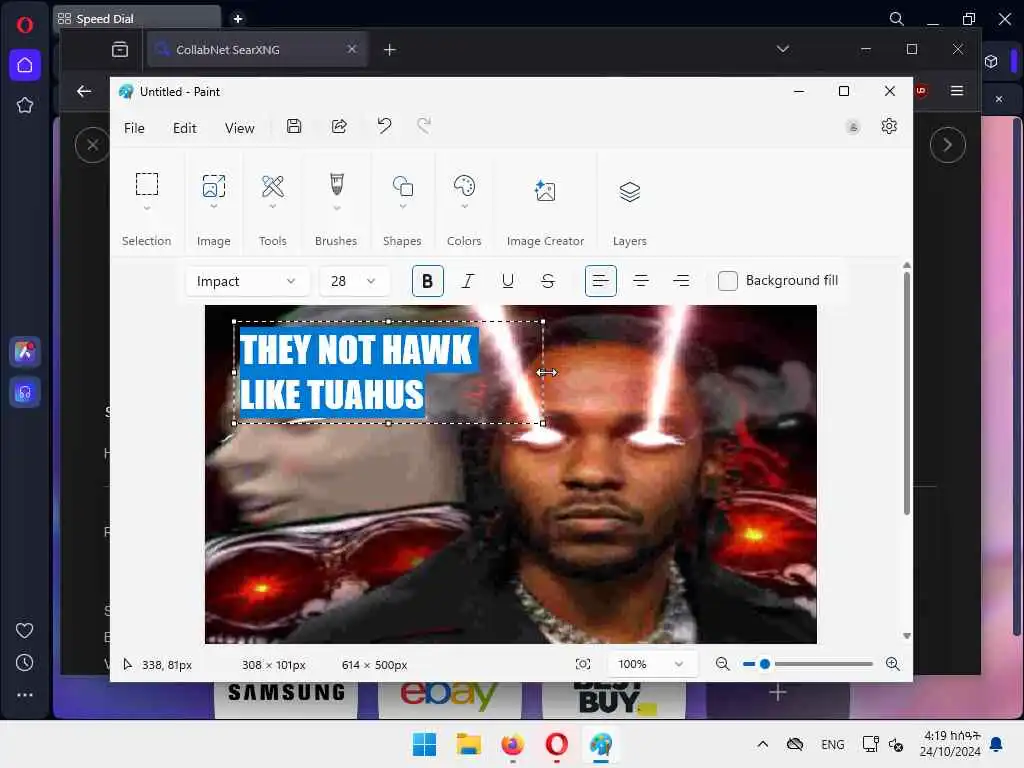The width and height of the screenshot is (1024, 768).
Task: Click the Paint vertical scrollbar
Action: [x=906, y=394]
